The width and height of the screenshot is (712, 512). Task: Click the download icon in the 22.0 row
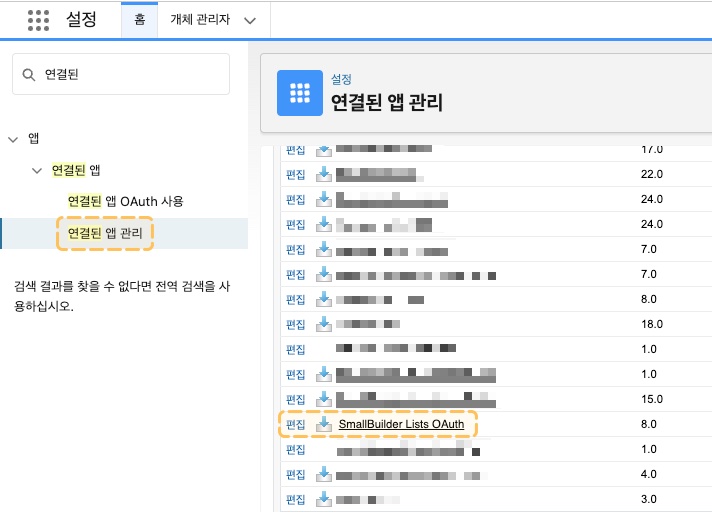coord(324,174)
